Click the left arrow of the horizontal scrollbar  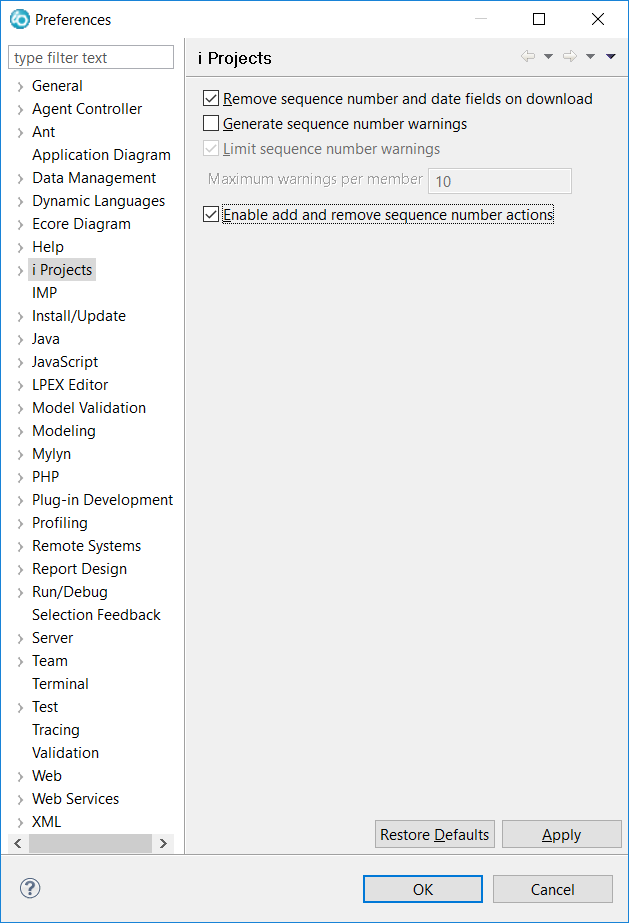click(17, 843)
